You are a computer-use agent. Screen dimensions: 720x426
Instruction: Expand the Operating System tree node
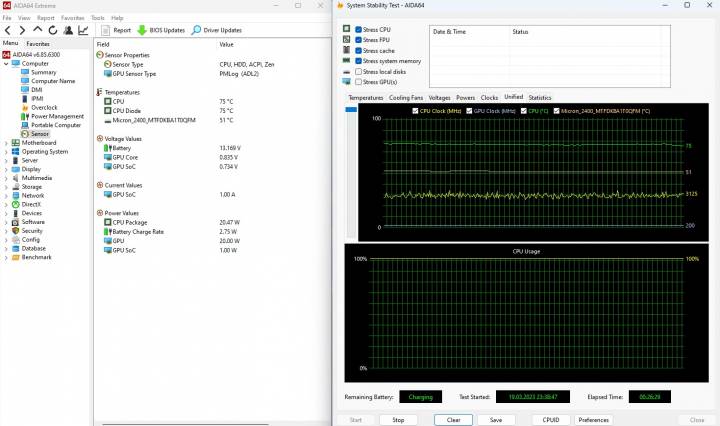6,152
